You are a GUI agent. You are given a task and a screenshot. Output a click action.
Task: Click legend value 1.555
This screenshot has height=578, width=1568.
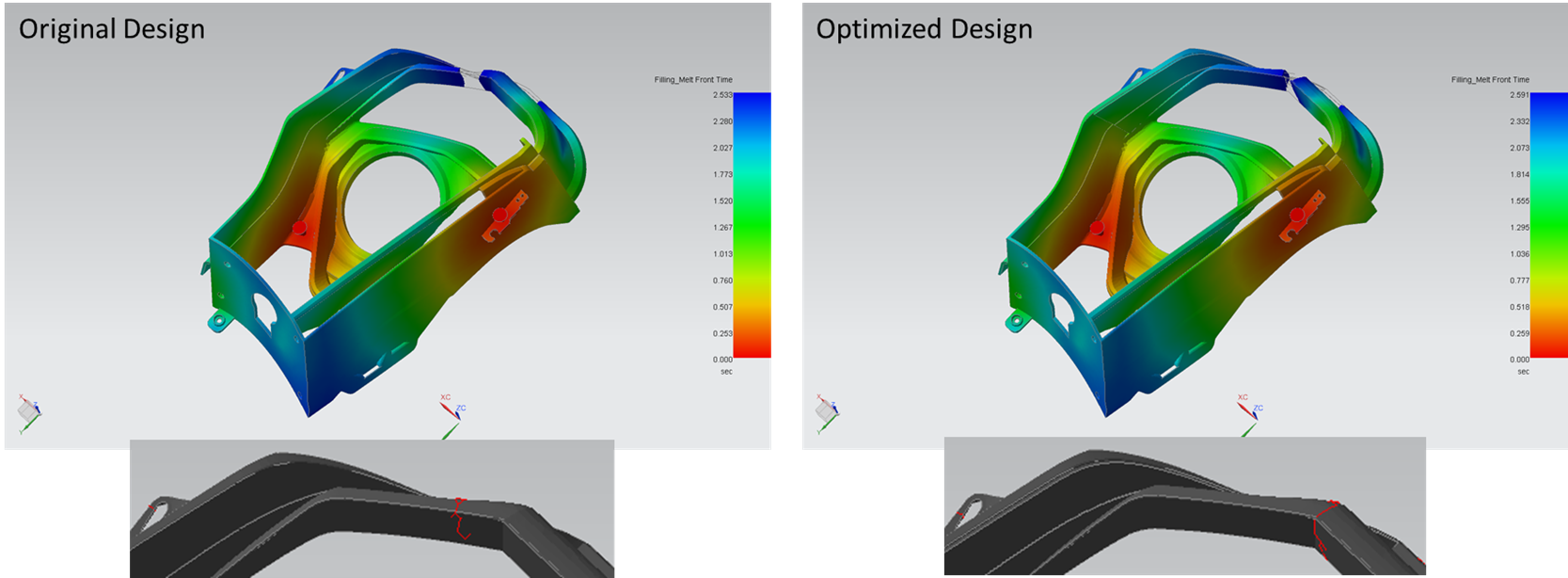[x=1519, y=201]
